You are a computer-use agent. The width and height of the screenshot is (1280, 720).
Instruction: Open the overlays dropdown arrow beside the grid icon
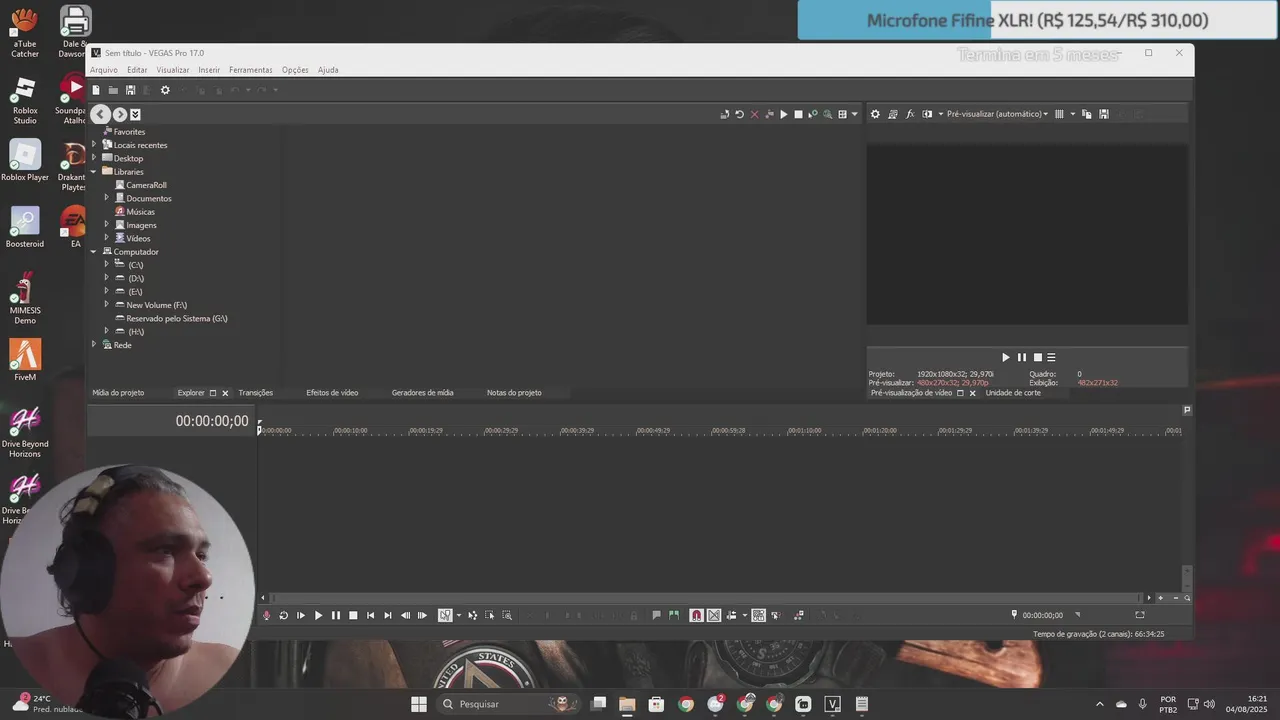pyautogui.click(x=1072, y=114)
